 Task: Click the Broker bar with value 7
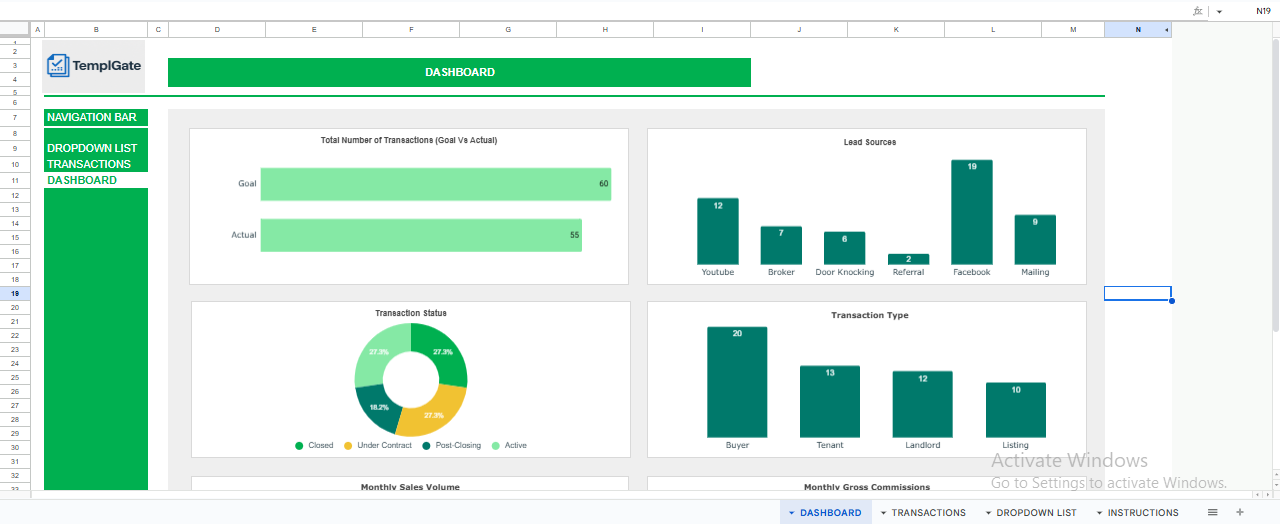781,245
